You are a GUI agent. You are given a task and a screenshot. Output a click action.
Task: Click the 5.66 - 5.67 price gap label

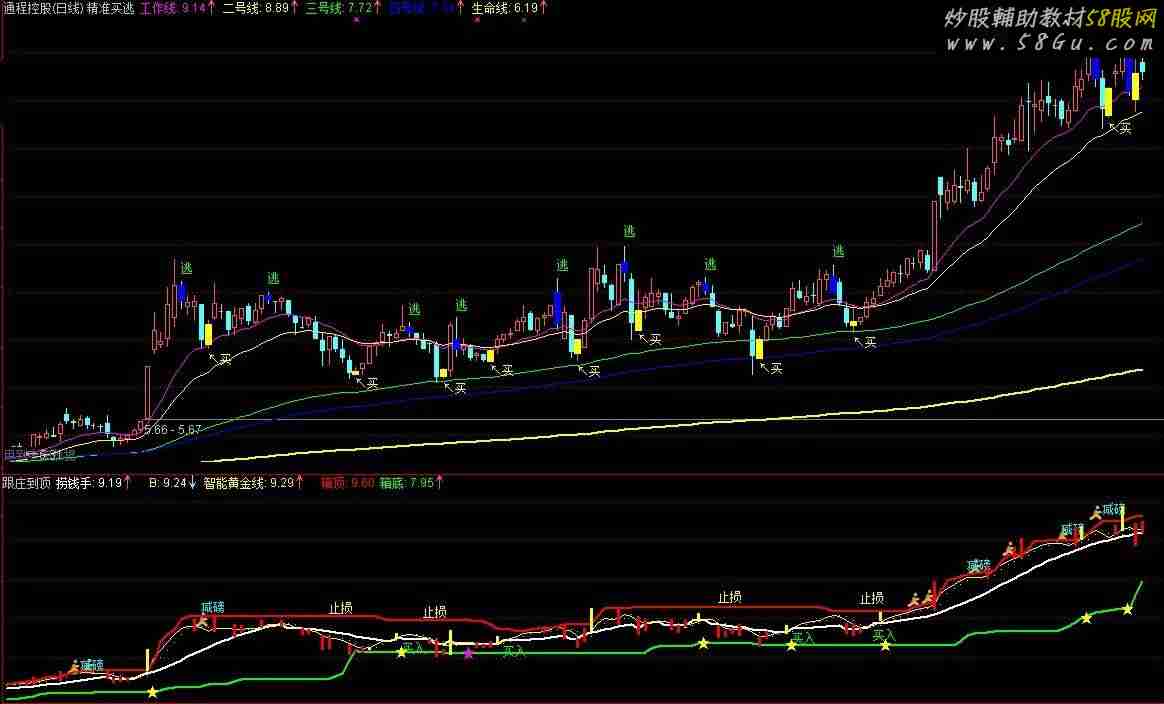click(x=172, y=429)
